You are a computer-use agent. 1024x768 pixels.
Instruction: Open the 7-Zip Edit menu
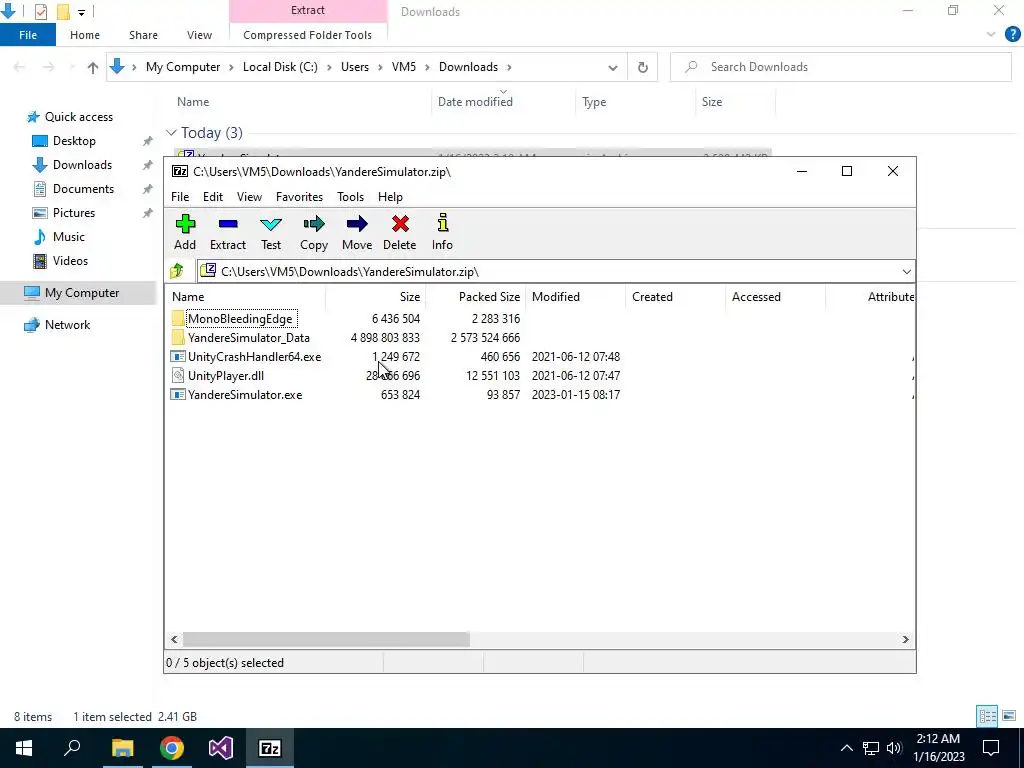[x=213, y=197]
